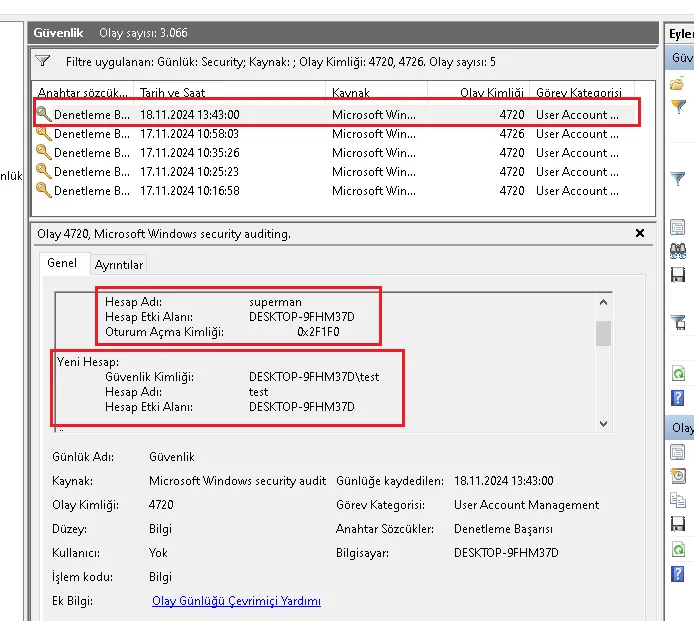Click the copy documents icon in actions pane
694x621 pixels.
coord(678,500)
